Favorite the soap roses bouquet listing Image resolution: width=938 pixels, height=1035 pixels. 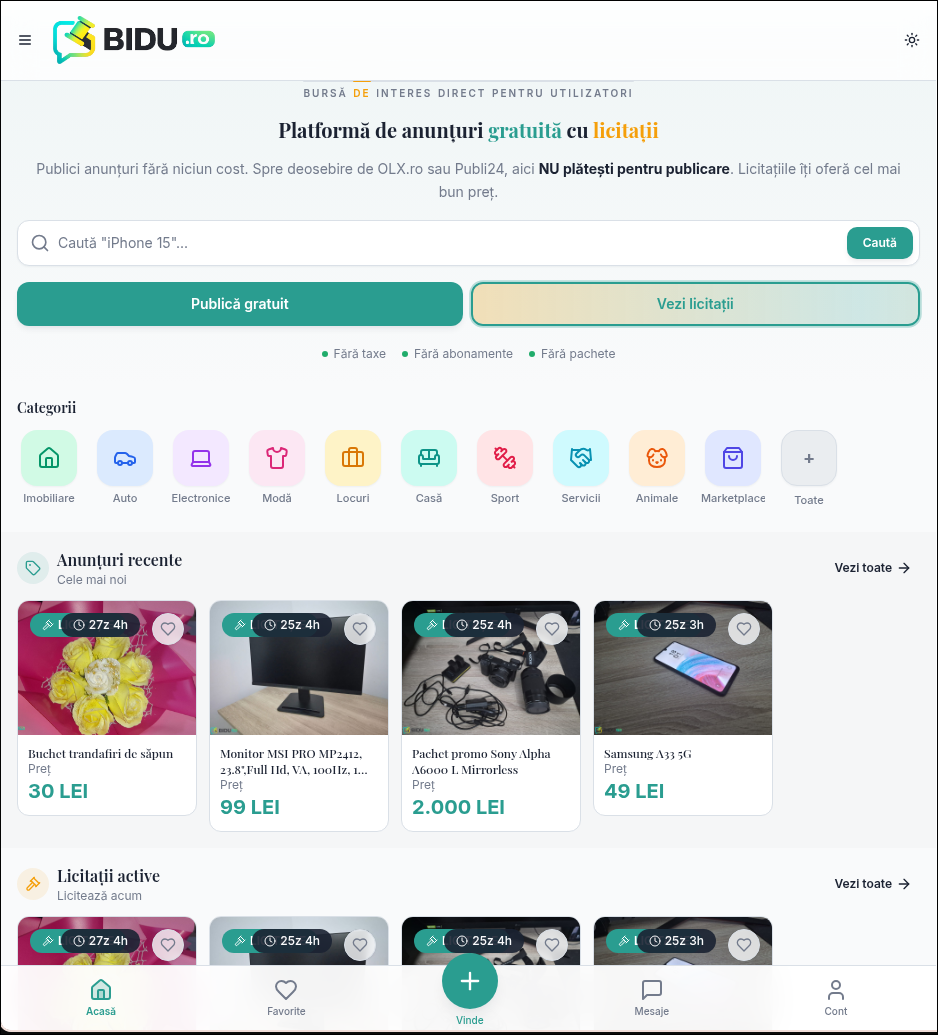[x=167, y=629]
